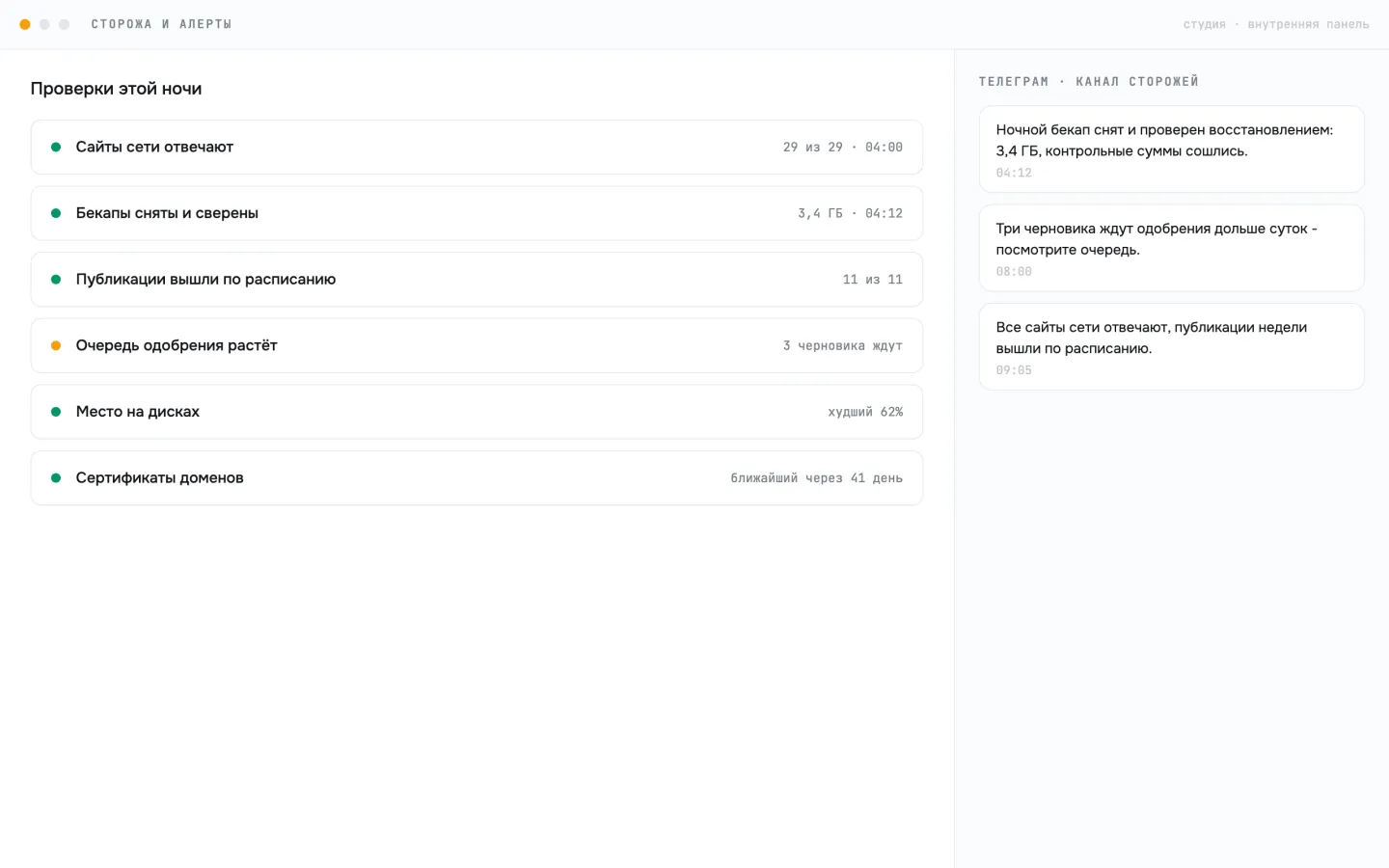This screenshot has width=1389, height=868.
Task: Open the «Три черновика ждут одобрения» Telegram message
Action: click(1171, 248)
